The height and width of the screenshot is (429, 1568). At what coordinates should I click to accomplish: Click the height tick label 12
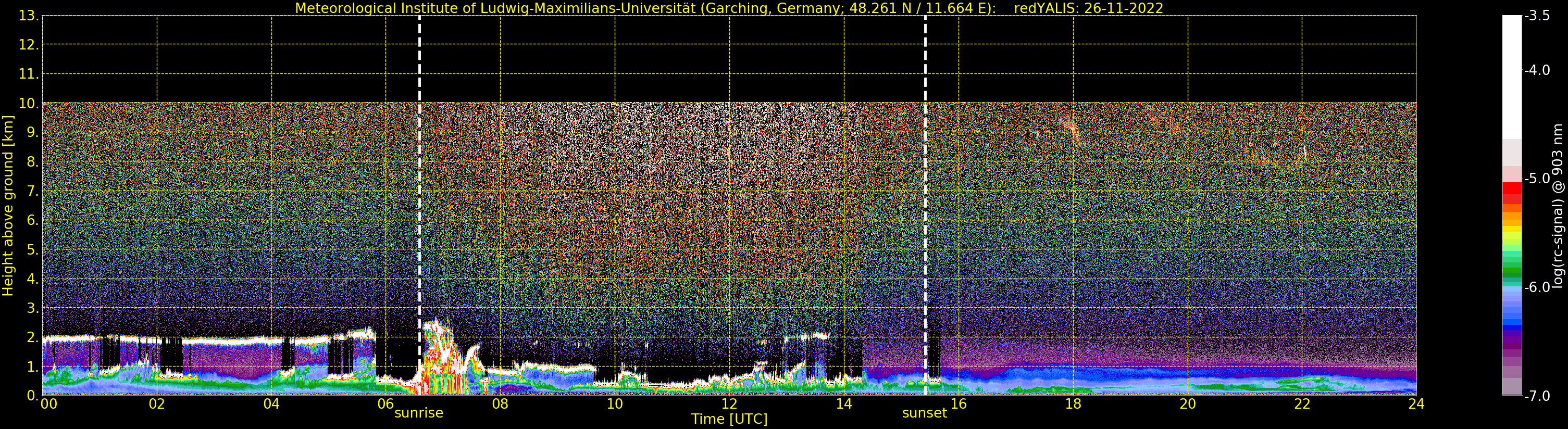coord(28,45)
